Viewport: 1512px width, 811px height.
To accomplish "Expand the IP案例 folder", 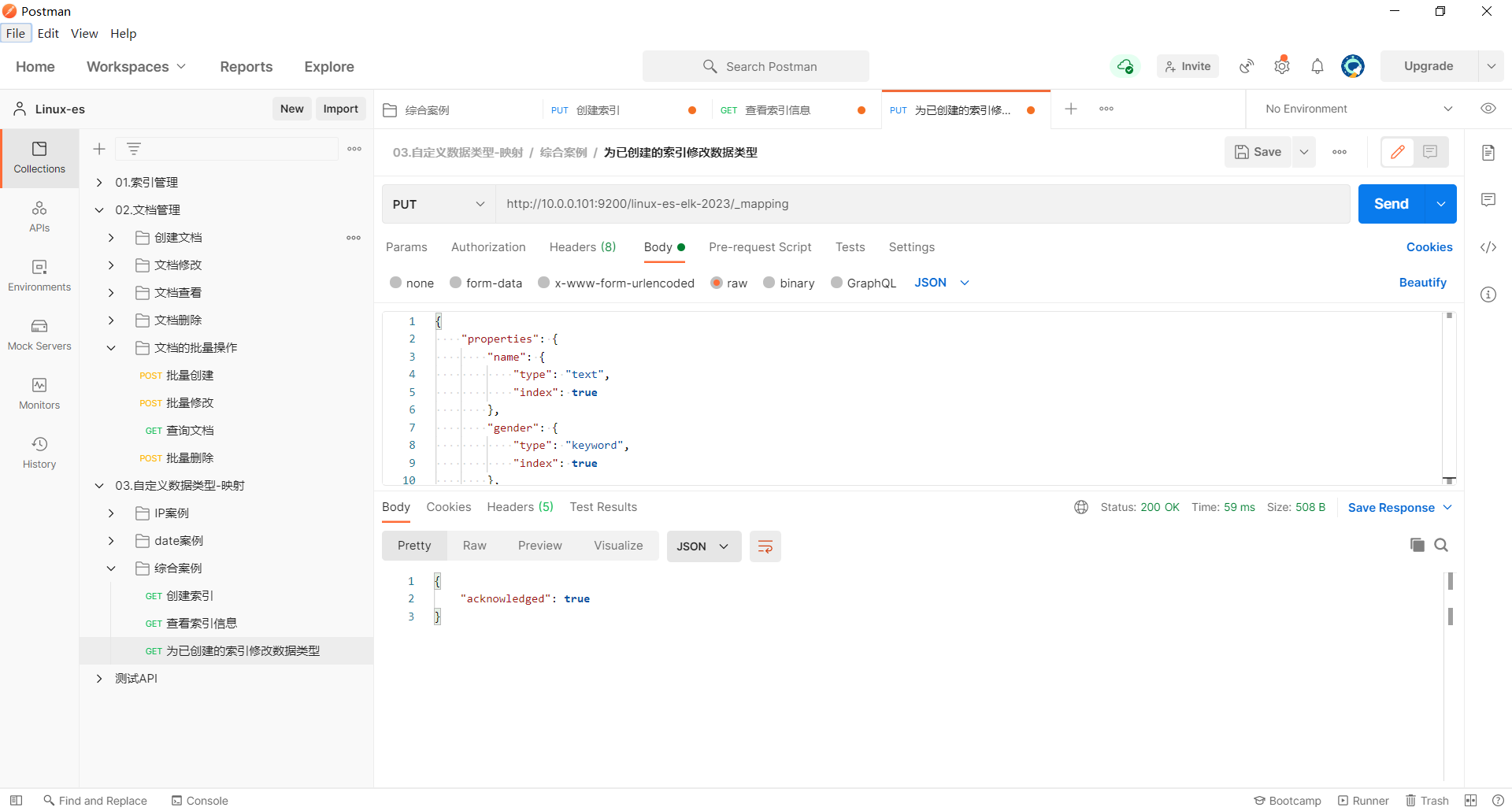I will pos(111,513).
